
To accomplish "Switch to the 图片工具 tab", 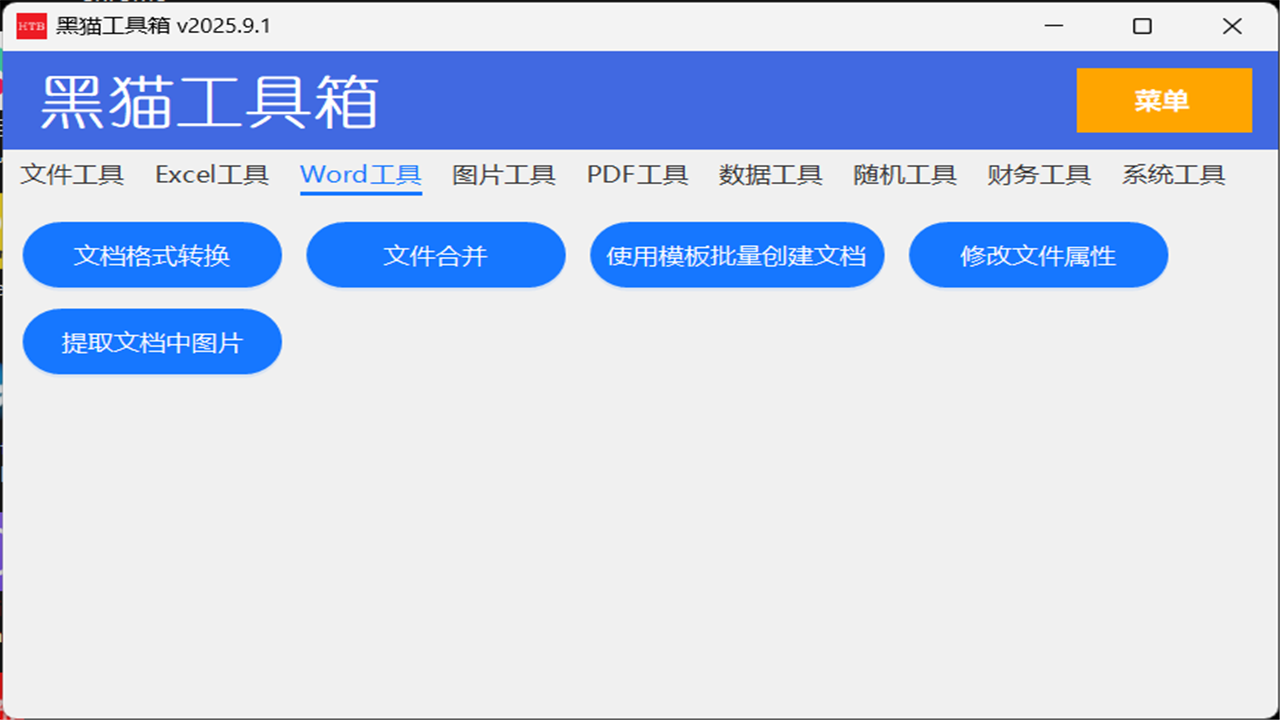I will [501, 174].
